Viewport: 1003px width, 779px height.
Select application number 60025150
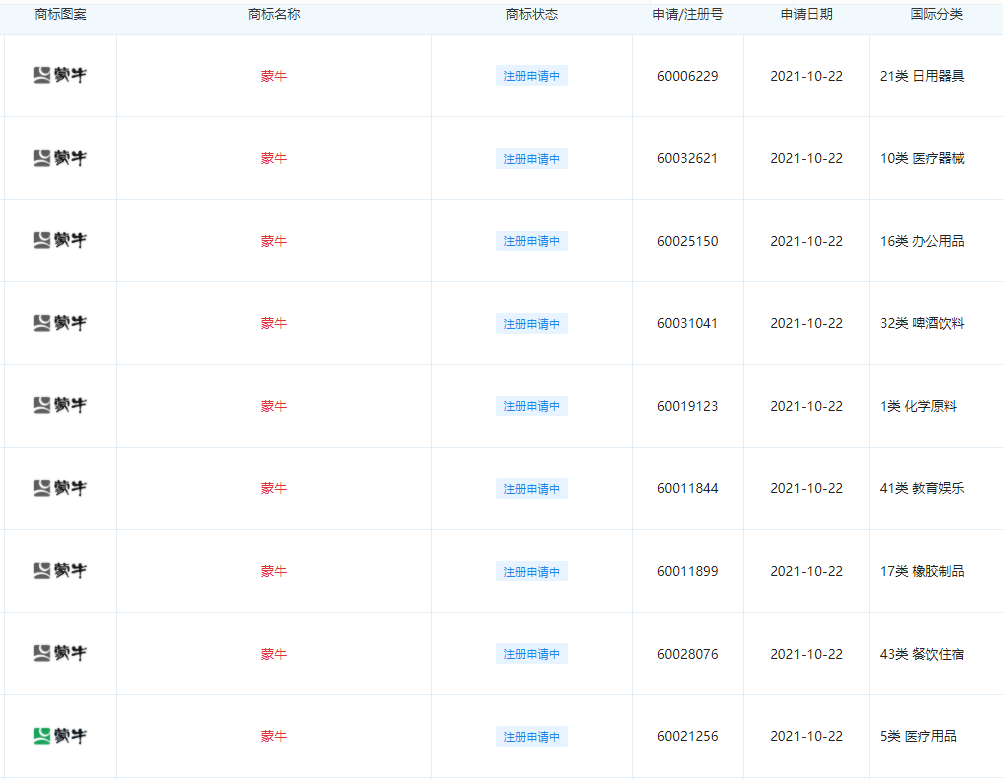[688, 241]
